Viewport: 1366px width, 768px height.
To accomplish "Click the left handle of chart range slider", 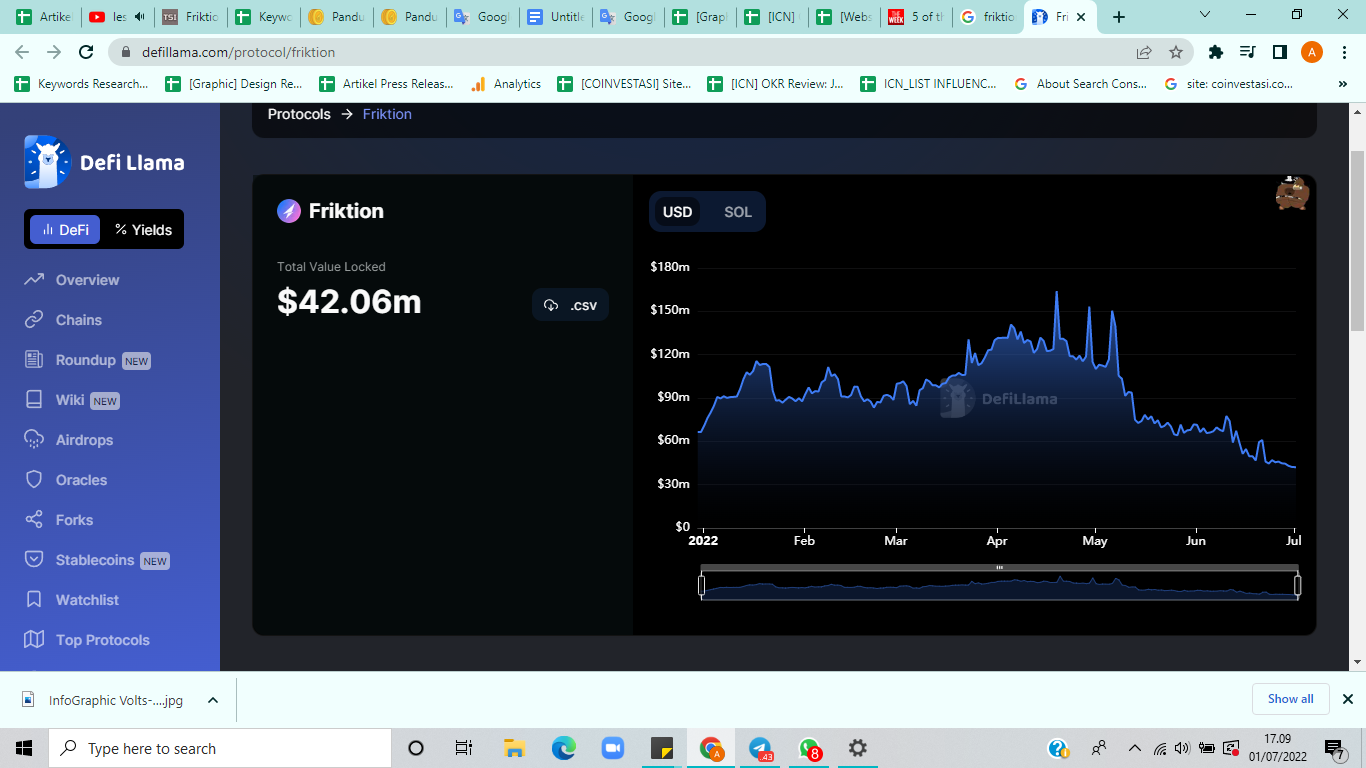I will pos(702,585).
